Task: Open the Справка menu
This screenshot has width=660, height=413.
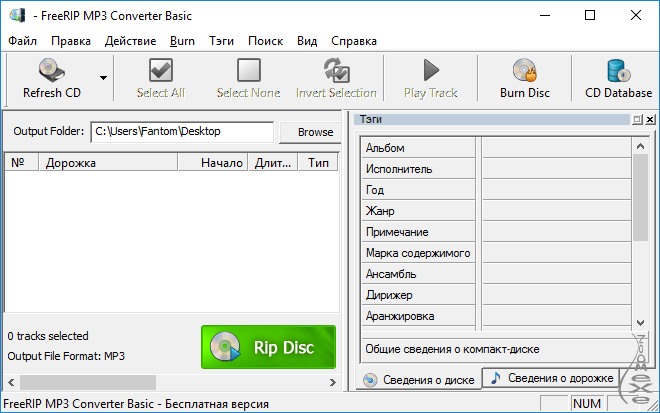Action: coord(354,41)
